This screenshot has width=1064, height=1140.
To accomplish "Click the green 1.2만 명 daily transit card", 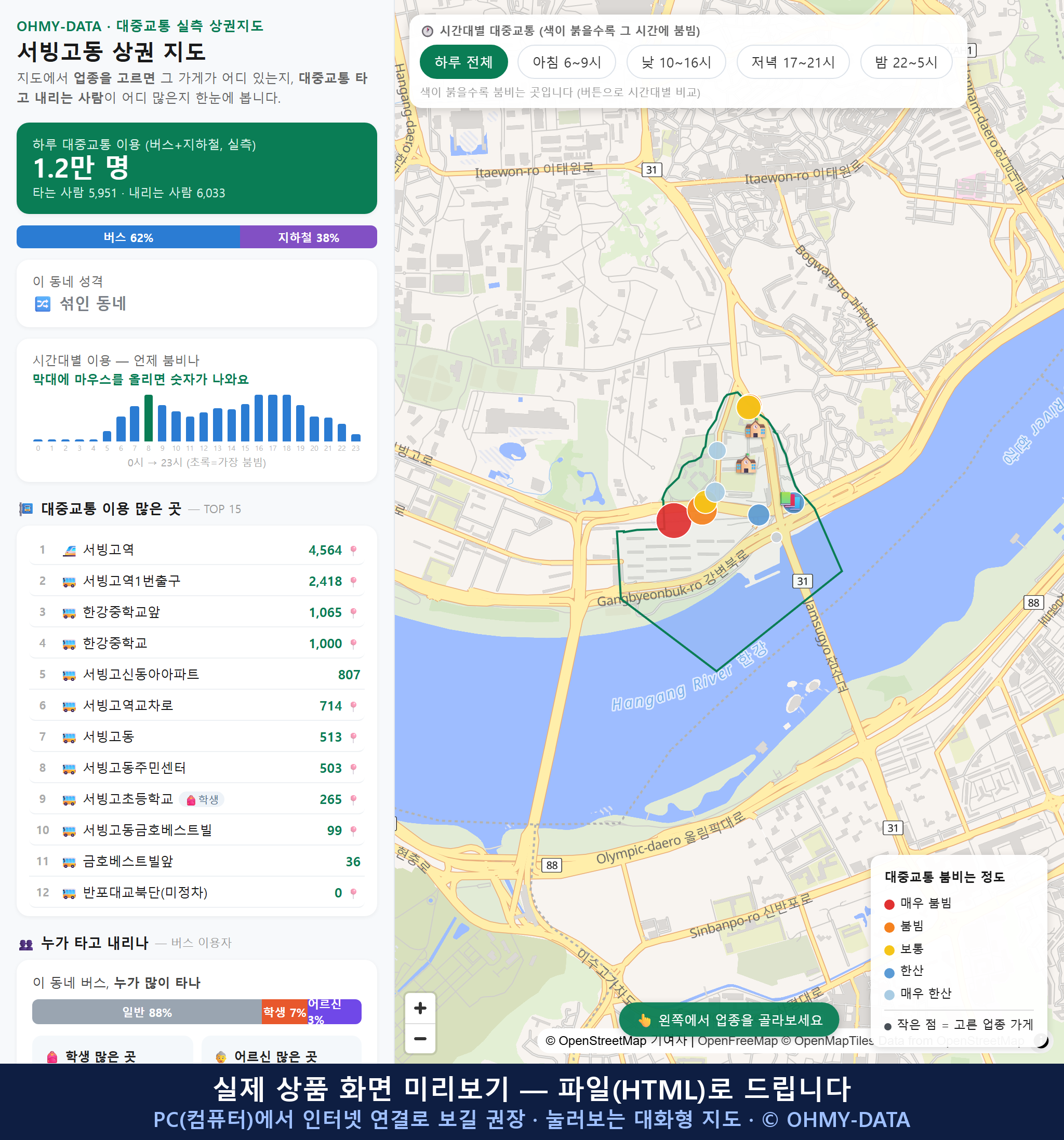I will [197, 168].
